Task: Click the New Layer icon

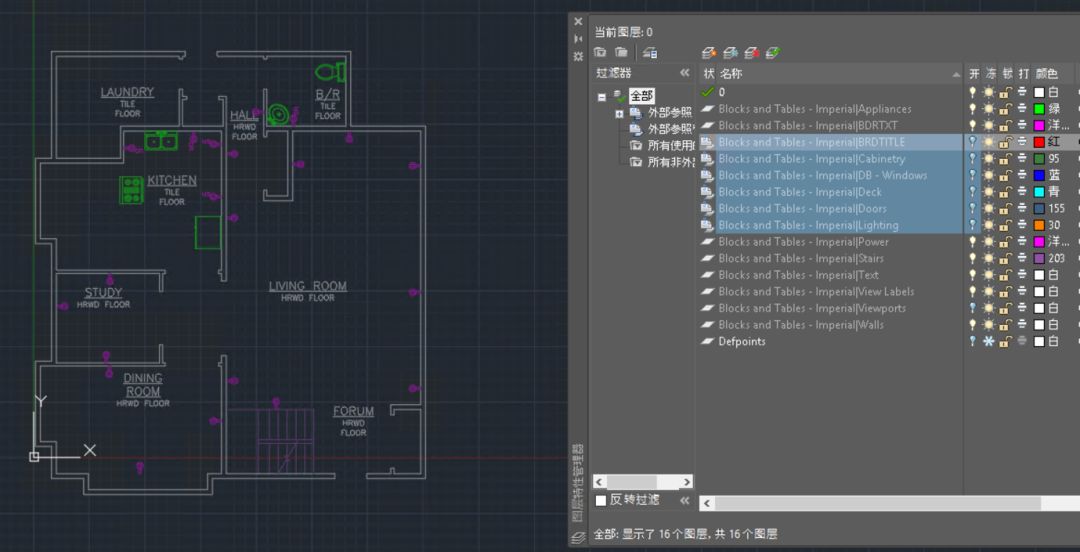Action: [709, 52]
